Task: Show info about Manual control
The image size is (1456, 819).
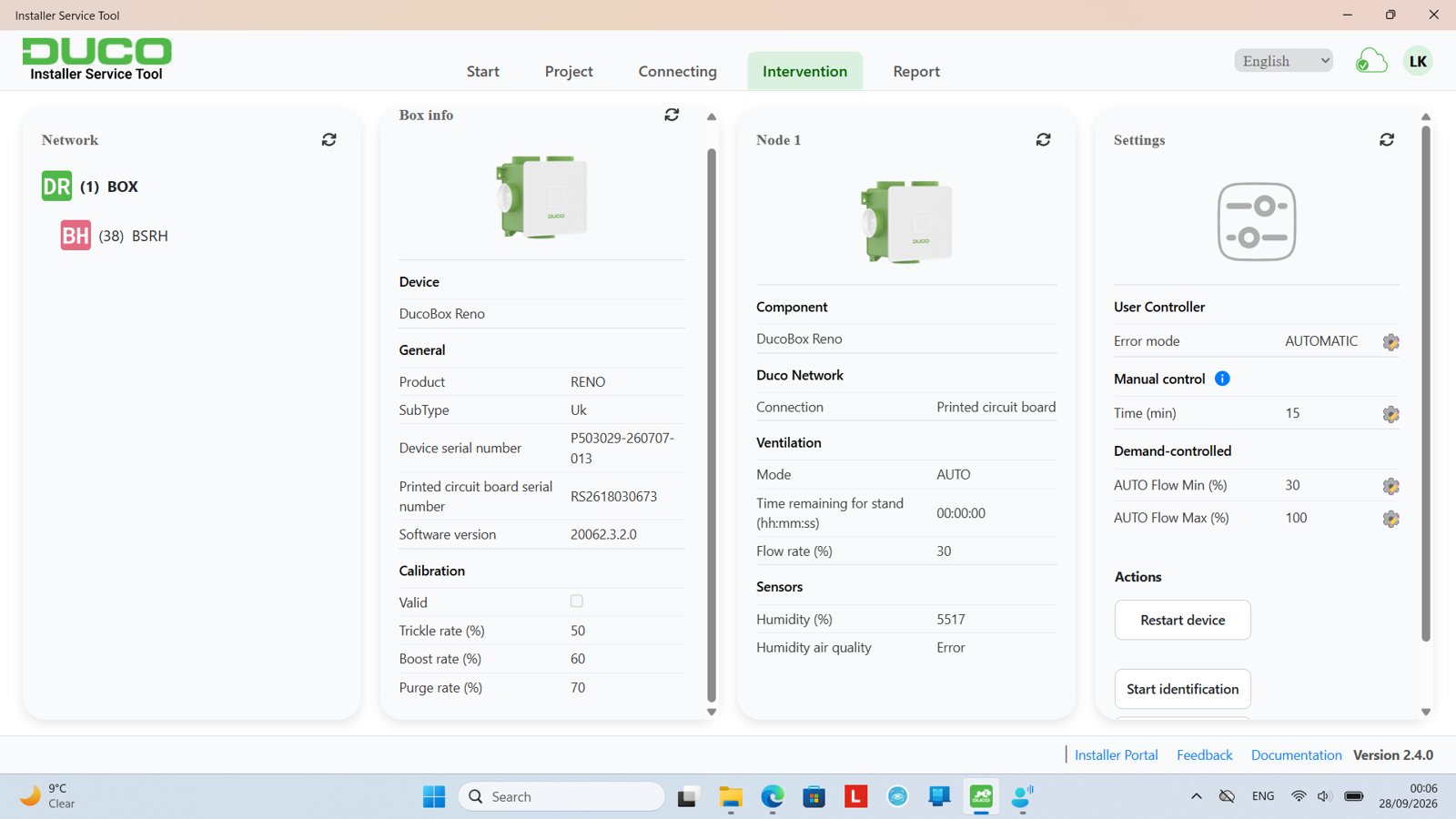Action: point(1222,379)
